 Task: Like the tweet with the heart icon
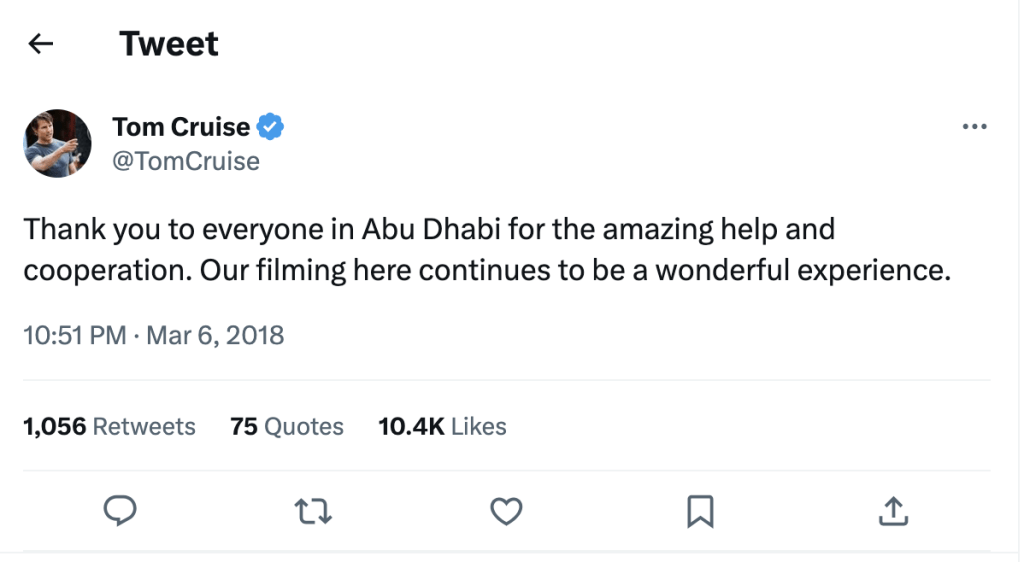tap(507, 512)
